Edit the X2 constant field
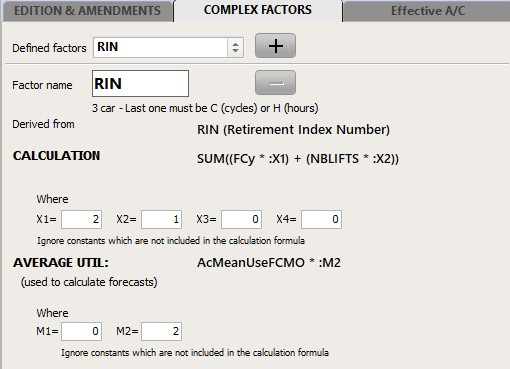The height and width of the screenshot is (369, 510). (161, 219)
